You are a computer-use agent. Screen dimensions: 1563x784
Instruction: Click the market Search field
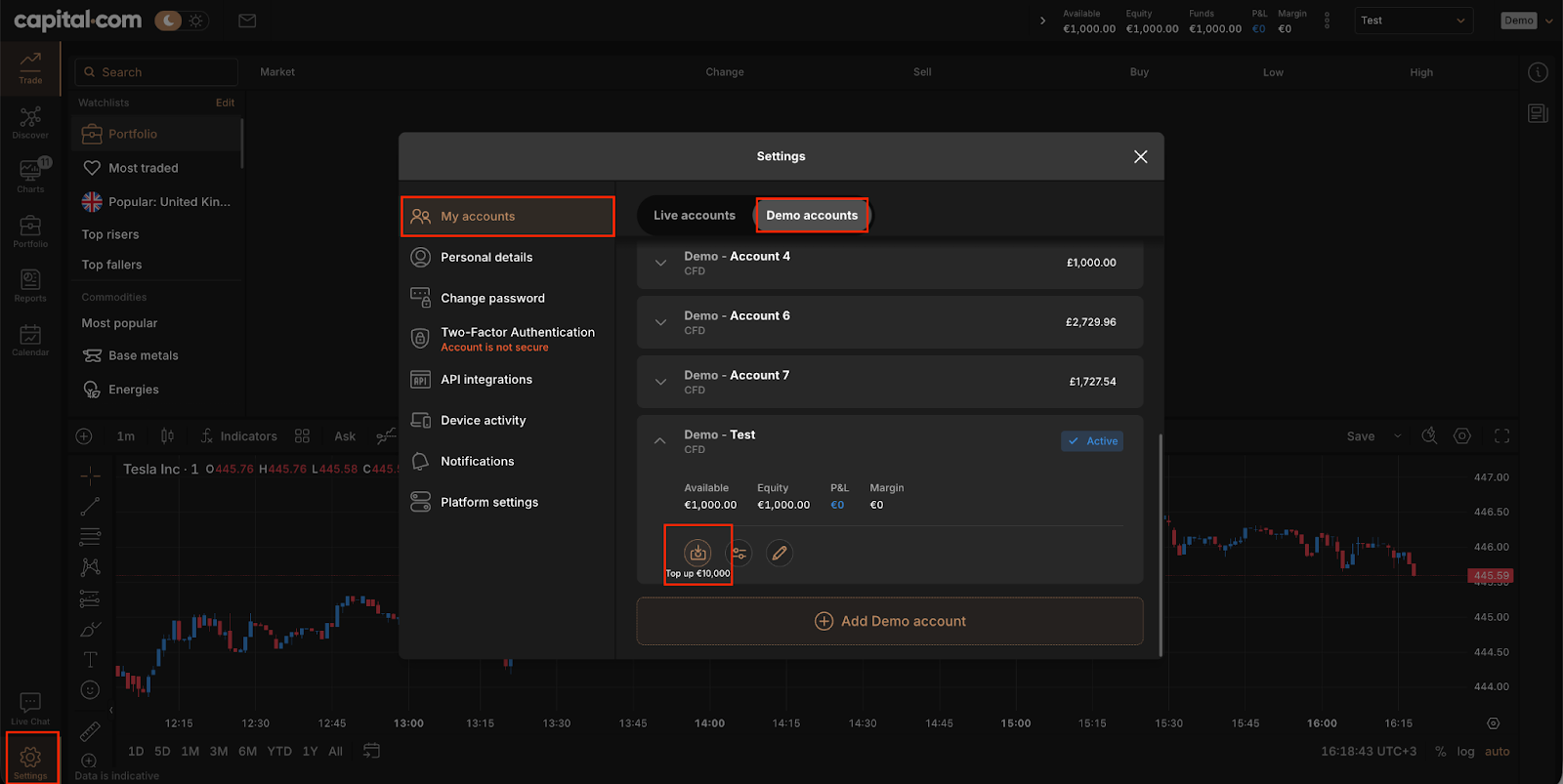coord(156,72)
